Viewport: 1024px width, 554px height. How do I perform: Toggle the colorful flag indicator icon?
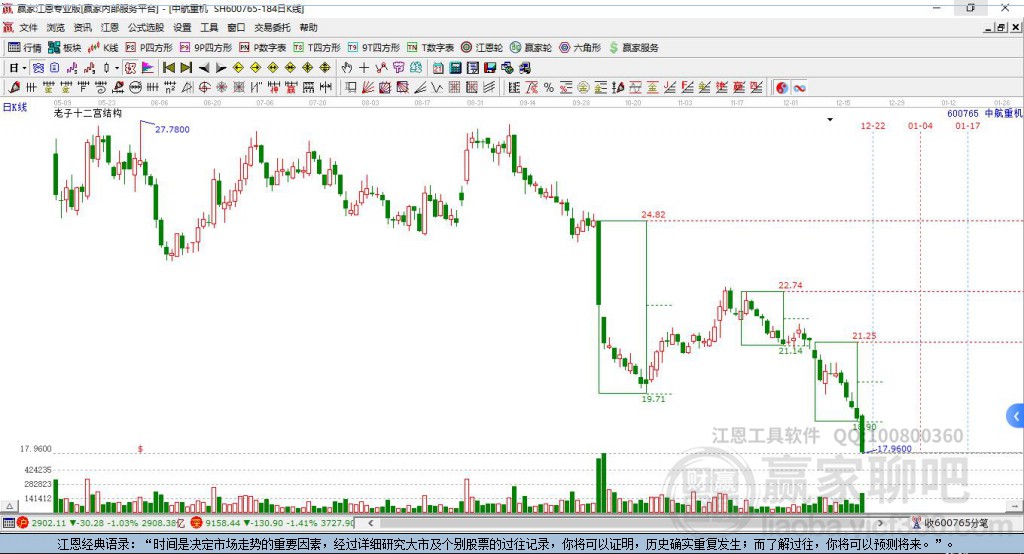[148, 68]
